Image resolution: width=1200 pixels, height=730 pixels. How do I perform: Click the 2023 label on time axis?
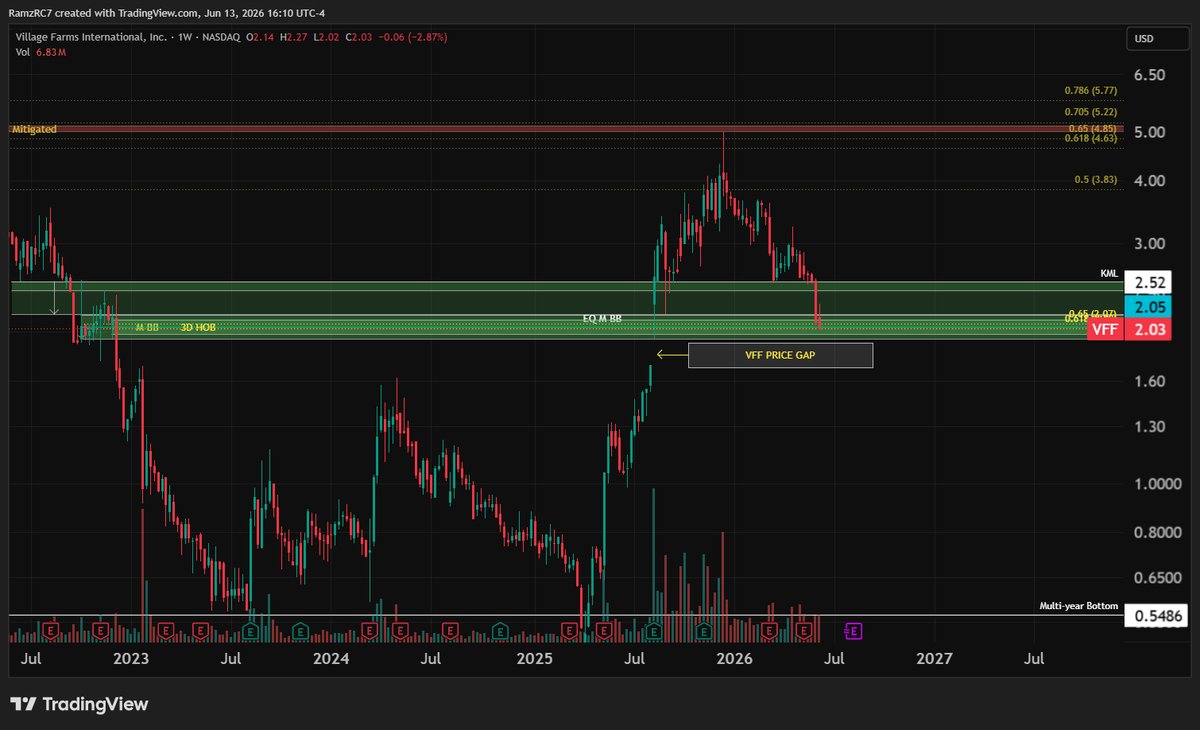[131, 658]
